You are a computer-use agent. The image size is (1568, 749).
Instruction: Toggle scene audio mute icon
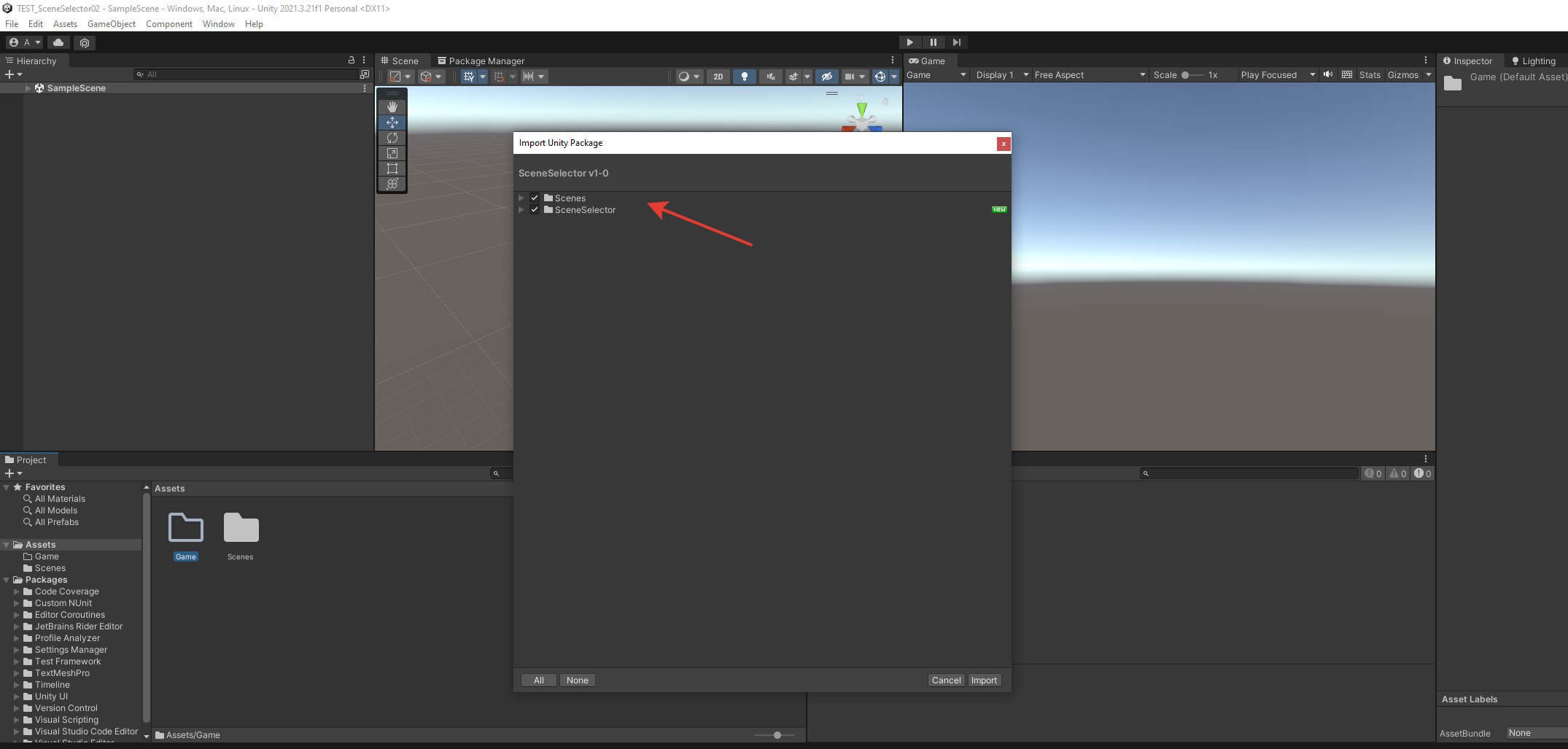coord(771,77)
